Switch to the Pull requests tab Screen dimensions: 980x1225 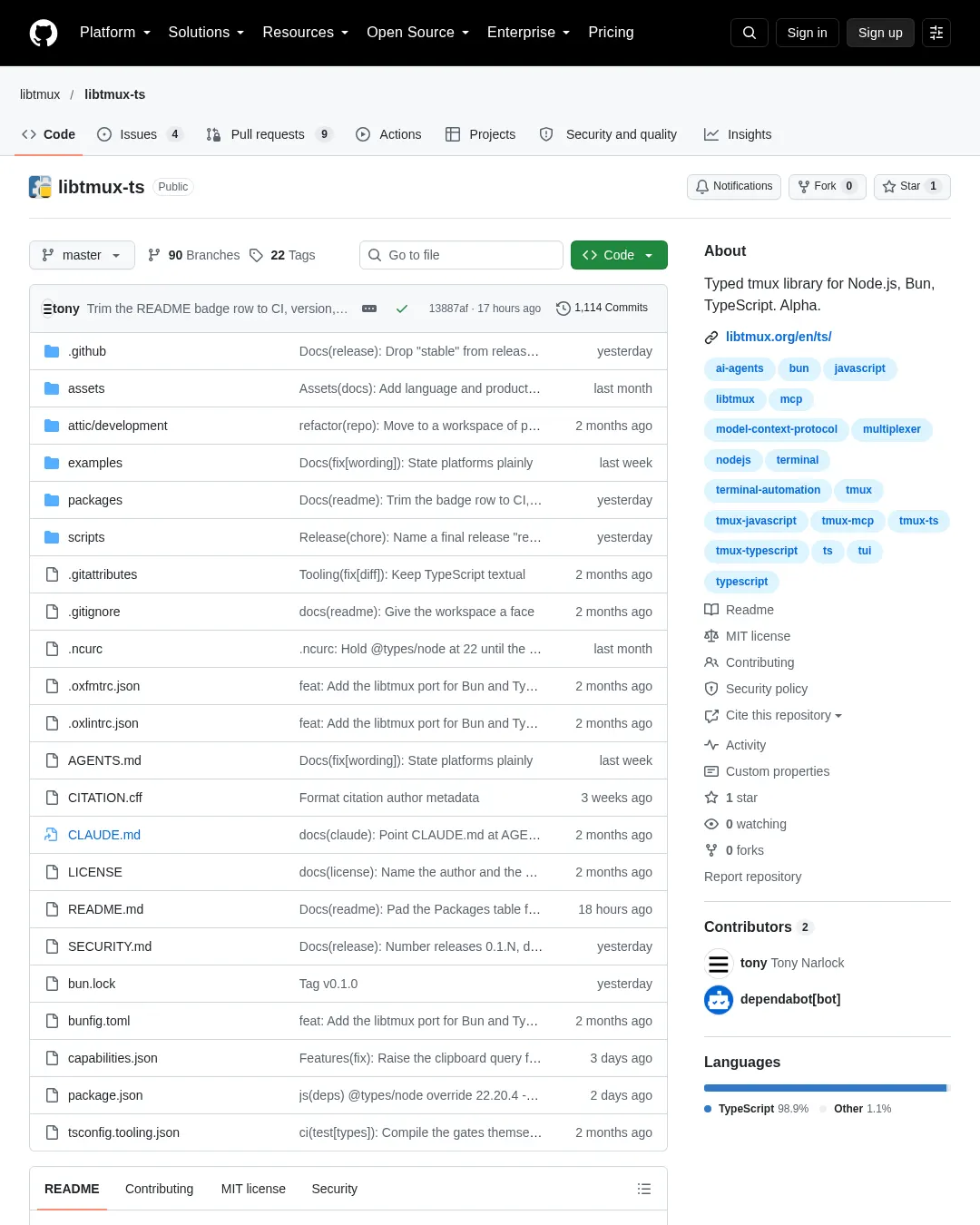[x=269, y=134]
